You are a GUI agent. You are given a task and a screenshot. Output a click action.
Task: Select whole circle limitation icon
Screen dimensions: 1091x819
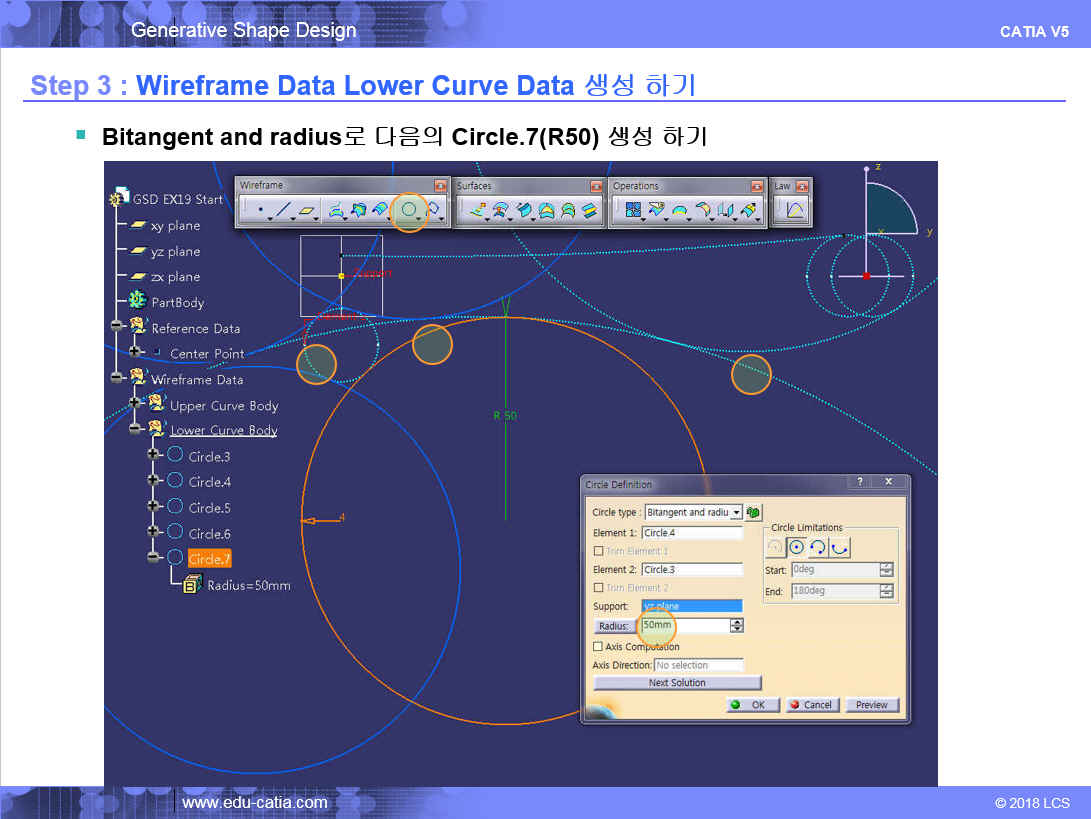pos(796,547)
